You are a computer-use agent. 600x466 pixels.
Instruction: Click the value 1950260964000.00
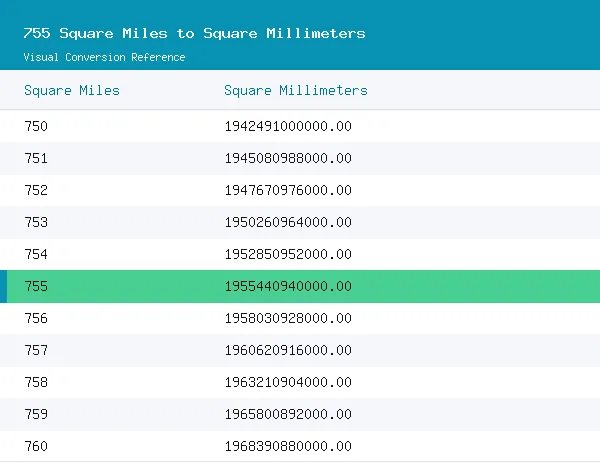pyautogui.click(x=288, y=222)
